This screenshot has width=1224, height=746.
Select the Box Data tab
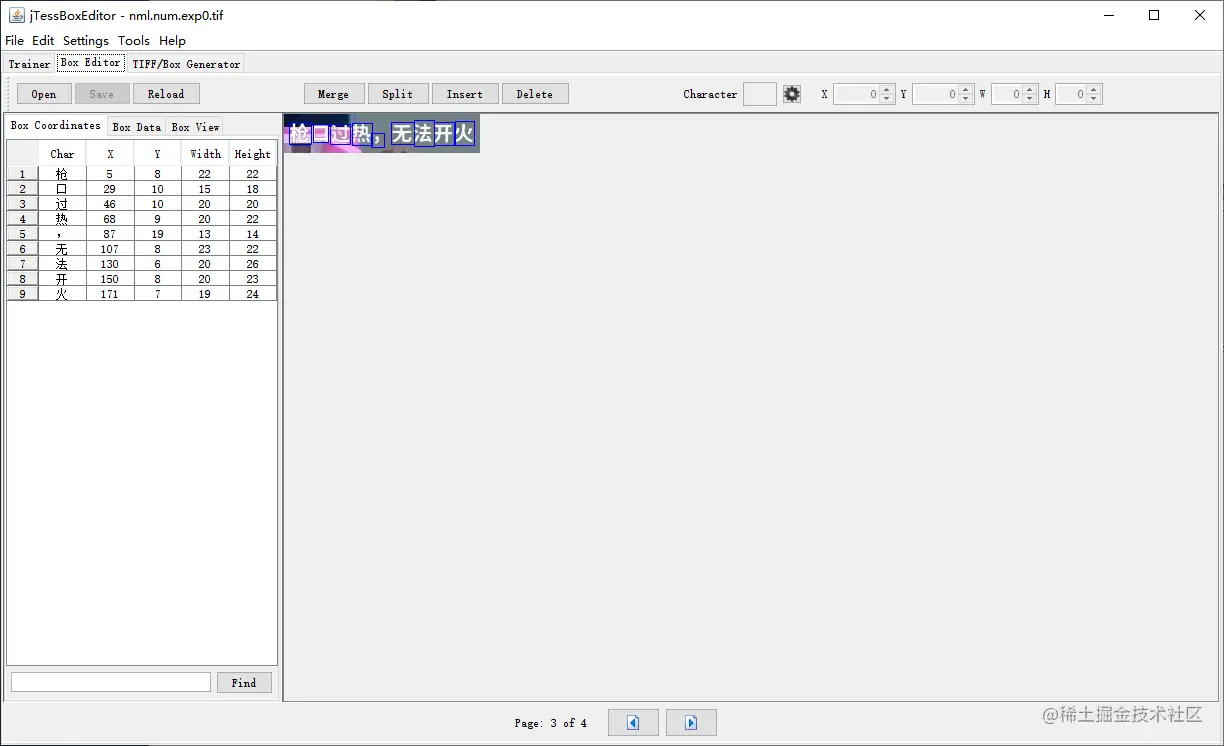pyautogui.click(x=137, y=127)
